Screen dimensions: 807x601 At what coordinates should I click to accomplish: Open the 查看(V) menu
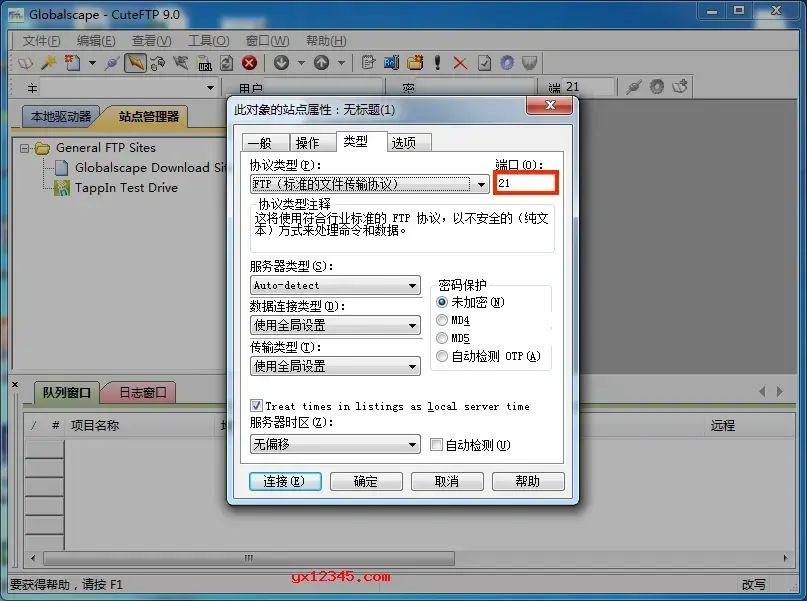point(151,41)
